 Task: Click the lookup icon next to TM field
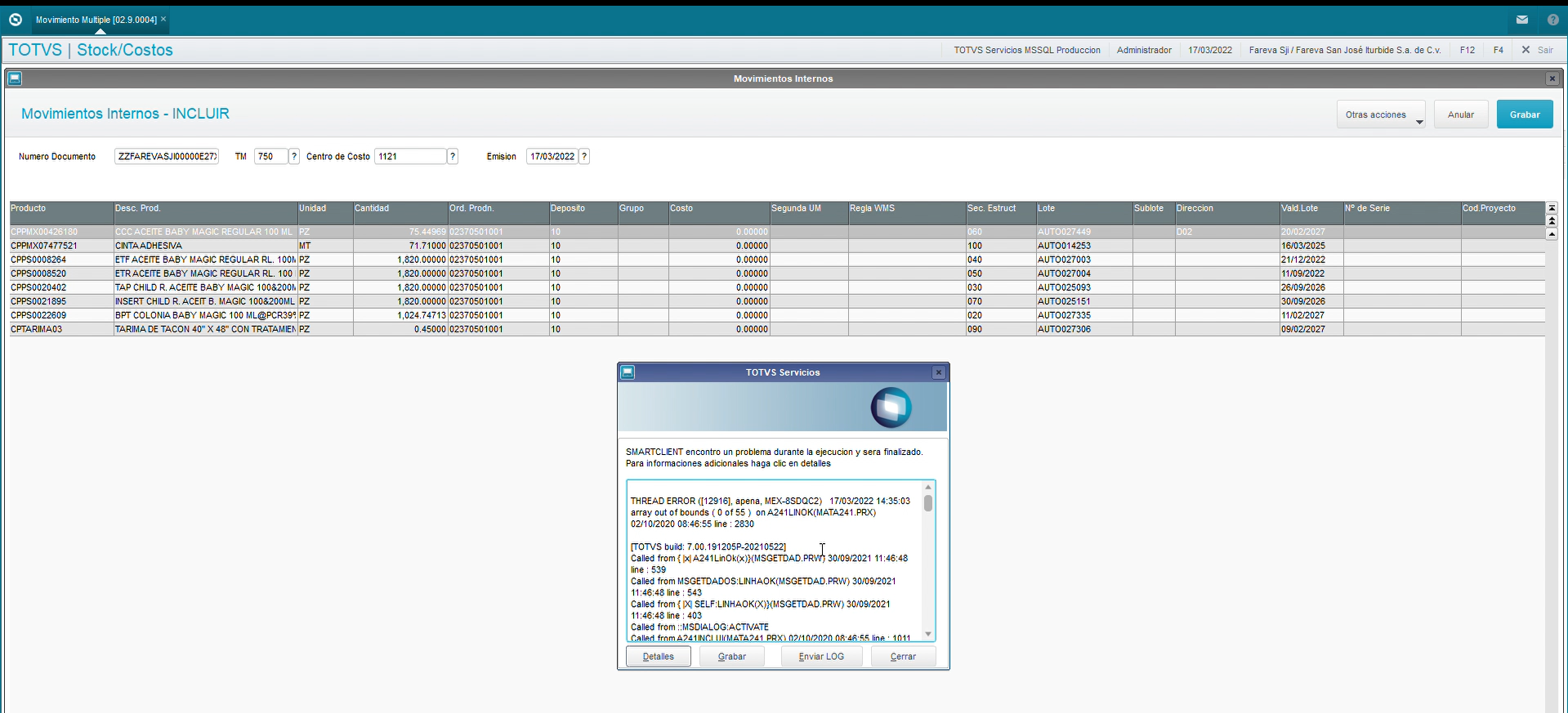point(294,157)
